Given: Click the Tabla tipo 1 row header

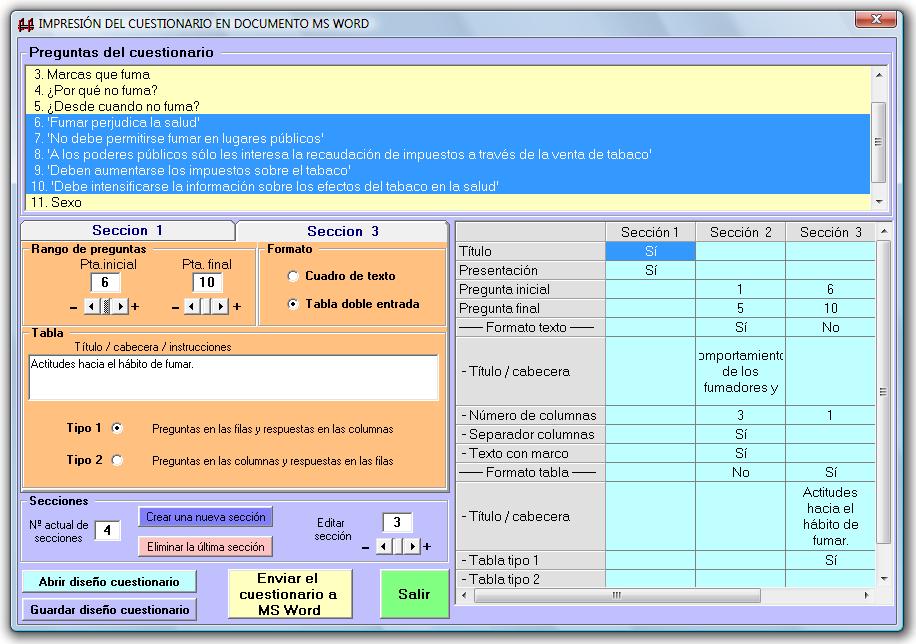Looking at the screenshot, I should pos(530,560).
